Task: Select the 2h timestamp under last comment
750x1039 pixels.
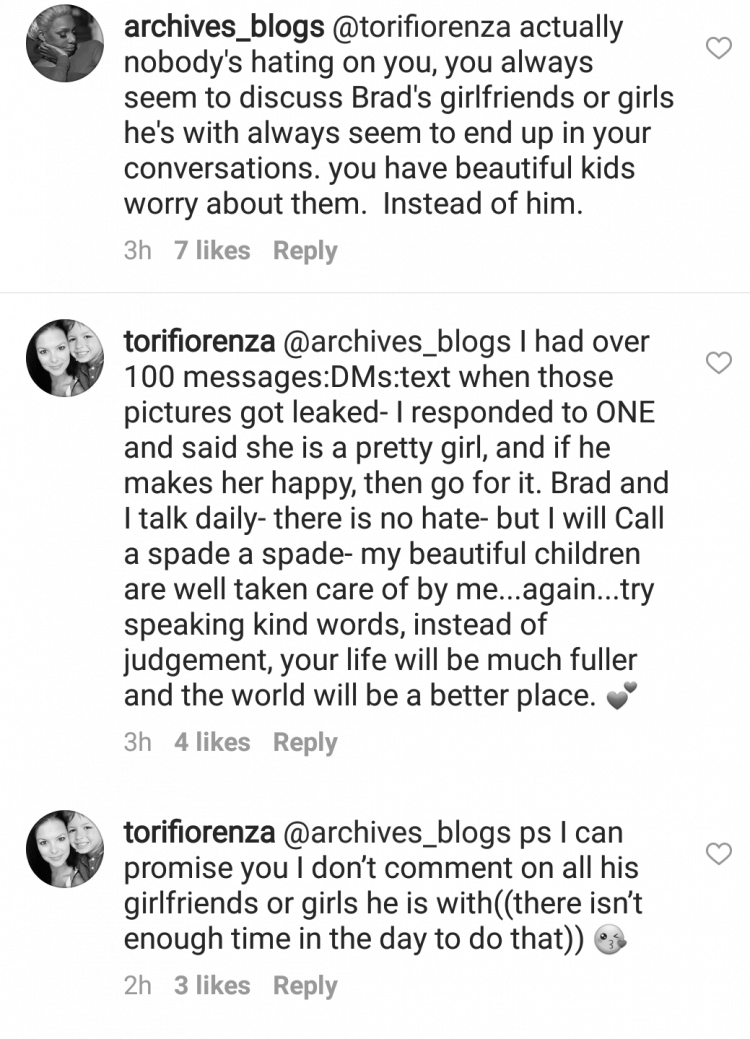Action: (x=138, y=985)
